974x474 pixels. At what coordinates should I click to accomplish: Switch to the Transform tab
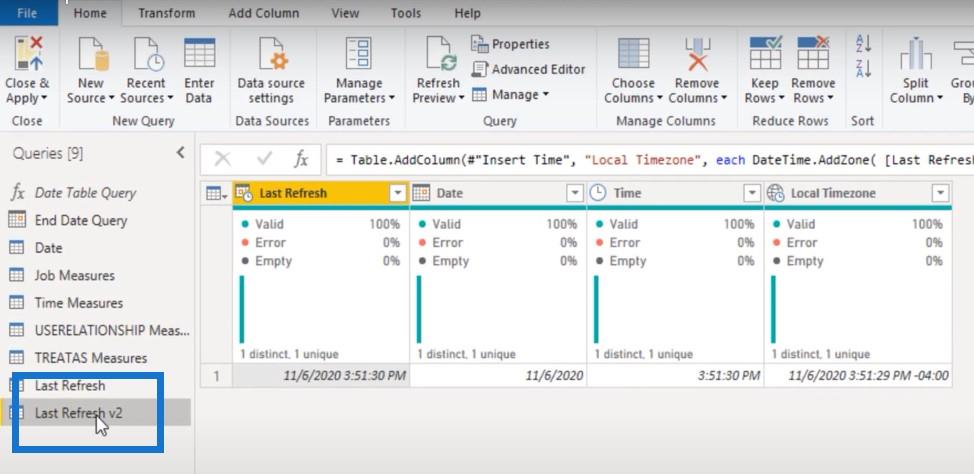(x=164, y=13)
